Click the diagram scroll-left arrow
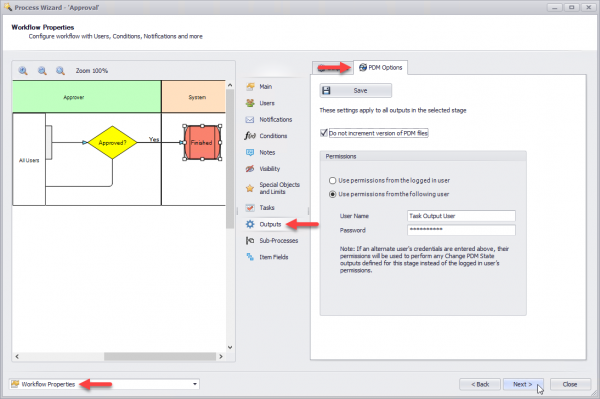600x399 pixels. tap(17, 357)
